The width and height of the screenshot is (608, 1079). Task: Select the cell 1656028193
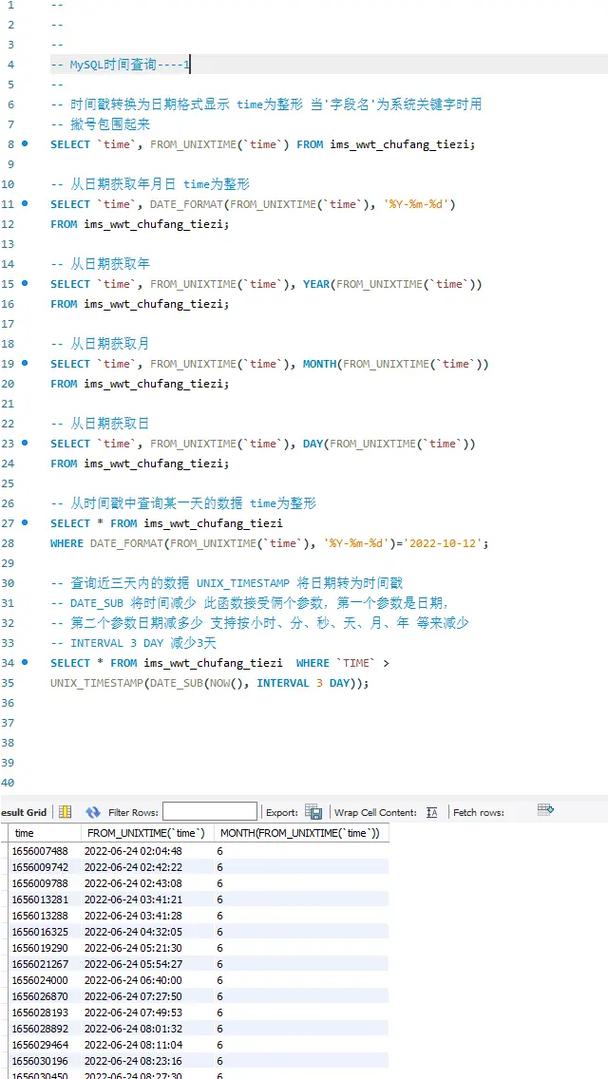(40, 1012)
